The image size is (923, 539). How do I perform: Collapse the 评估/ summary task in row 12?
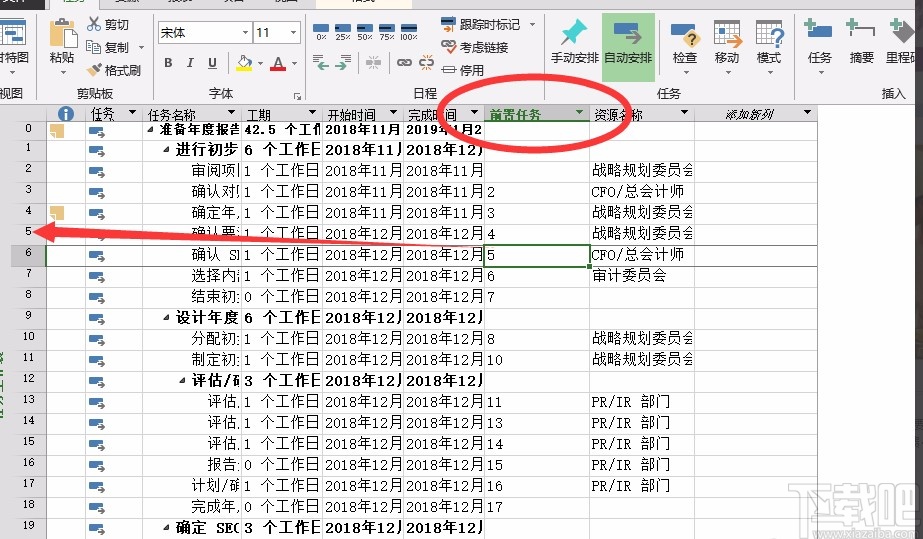pyautogui.click(x=182, y=381)
